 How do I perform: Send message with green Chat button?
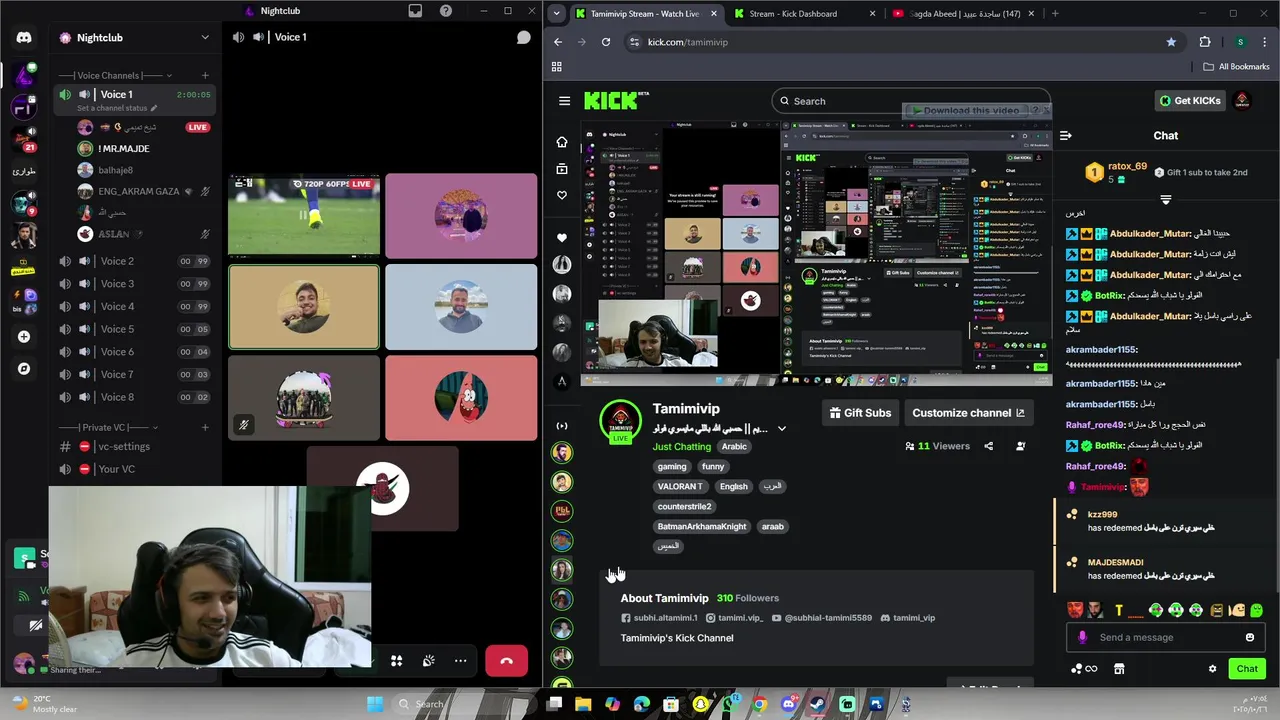[x=1247, y=669]
